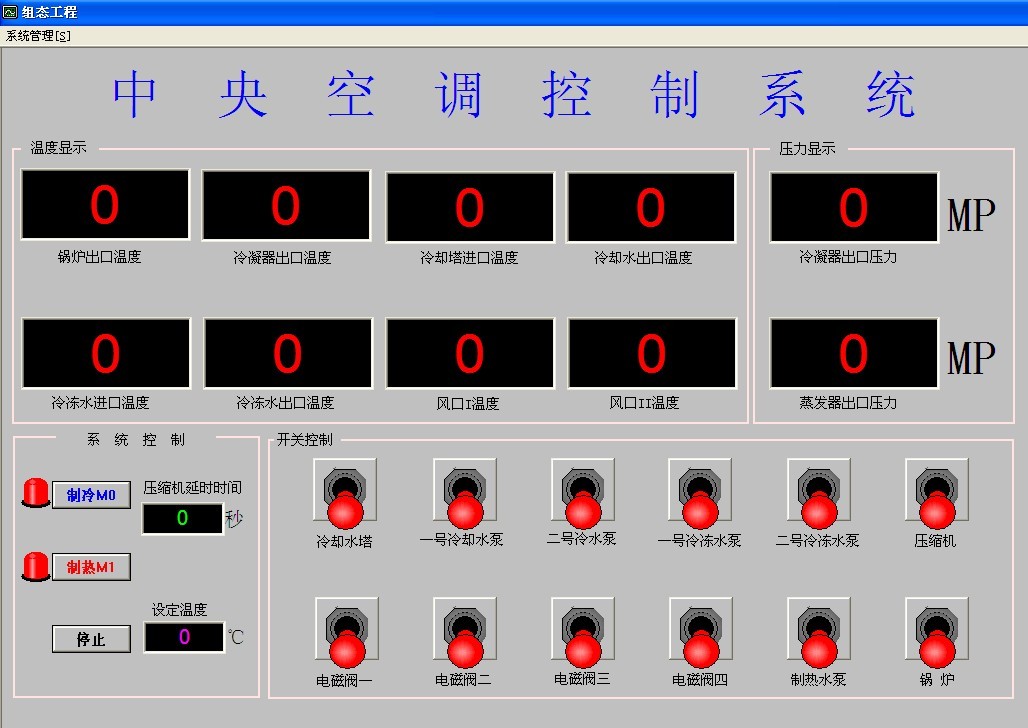The width and height of the screenshot is (1028, 728).
Task: Click the 锅炉出口温度 digital display
Action: point(104,203)
